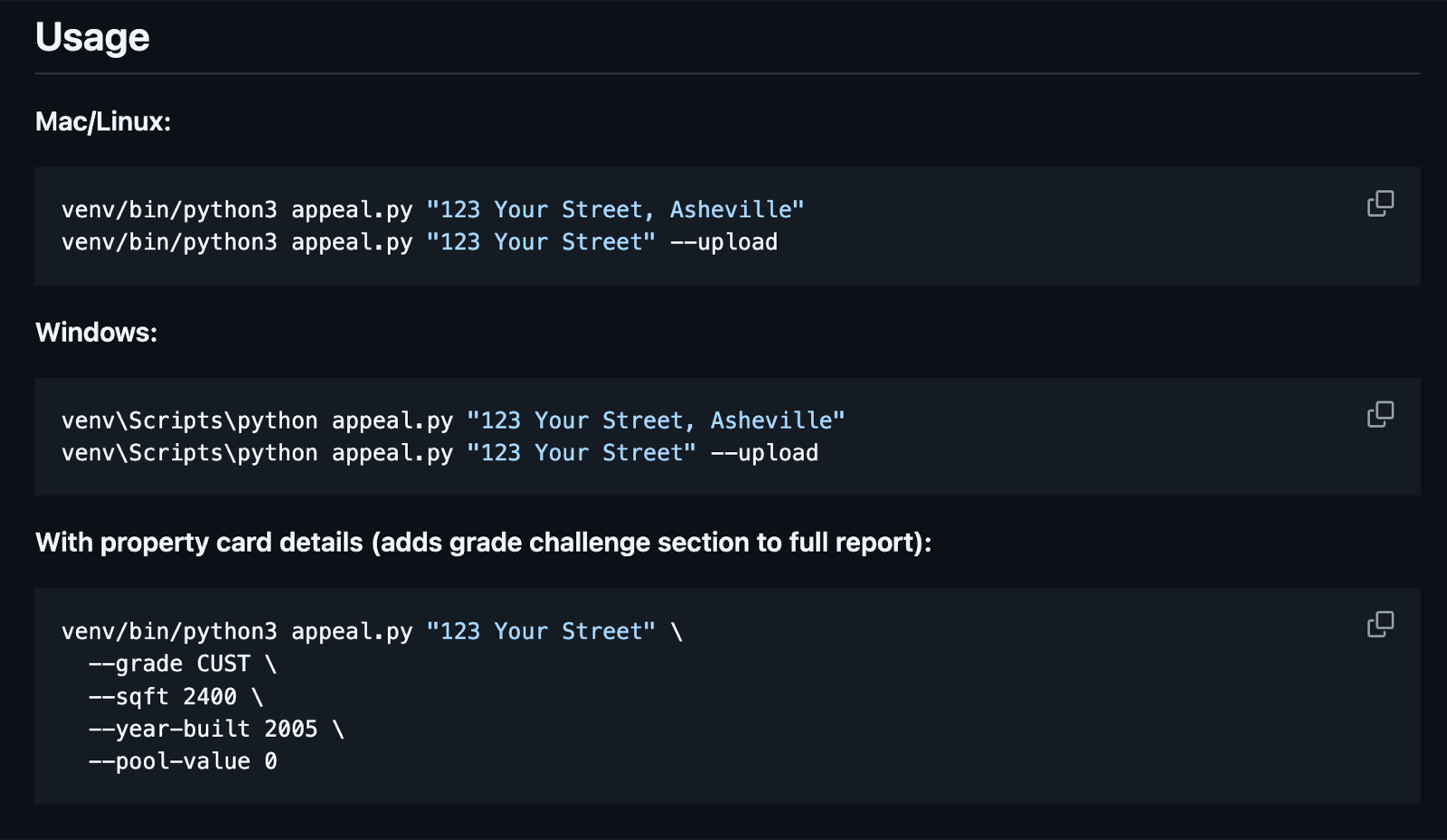Viewport: 1447px width, 840px height.
Task: Click venv/bin/python3 on first Mac/Linux line
Action: (x=169, y=210)
